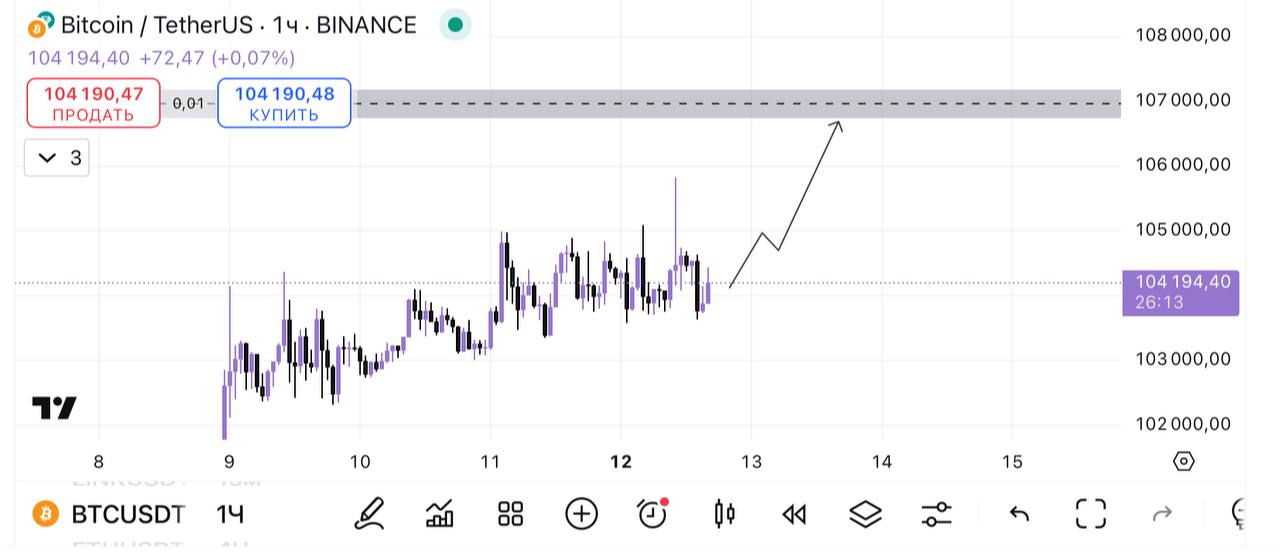
Task: Click date 13 on the time axis
Action: (x=751, y=461)
